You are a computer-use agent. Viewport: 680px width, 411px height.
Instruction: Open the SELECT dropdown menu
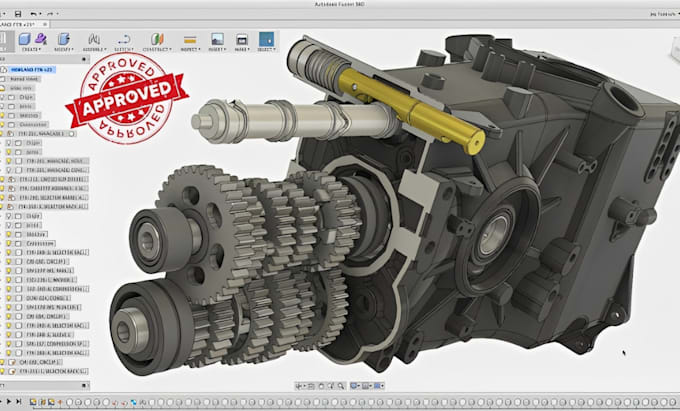point(266,49)
